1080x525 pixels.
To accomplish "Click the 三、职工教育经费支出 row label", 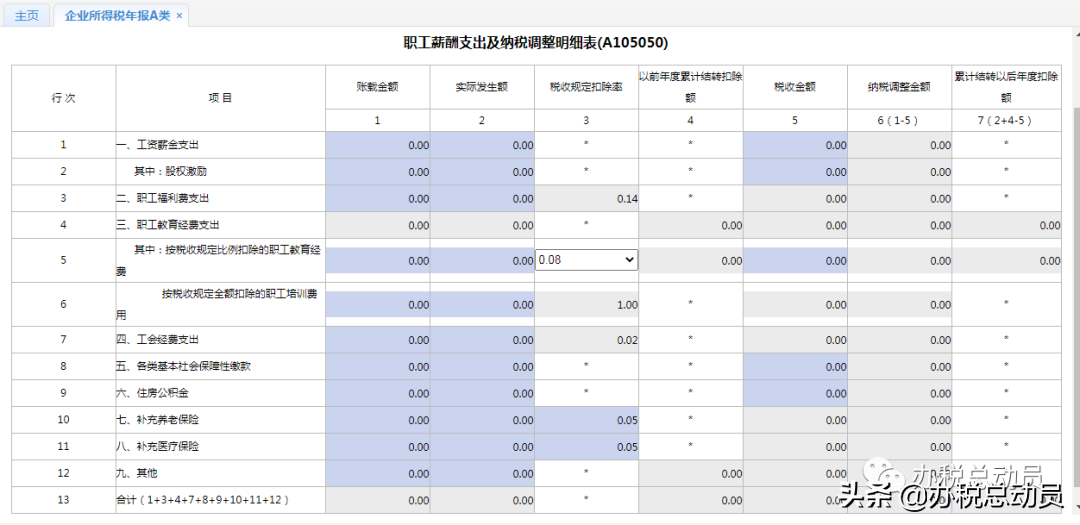I will click(x=168, y=225).
